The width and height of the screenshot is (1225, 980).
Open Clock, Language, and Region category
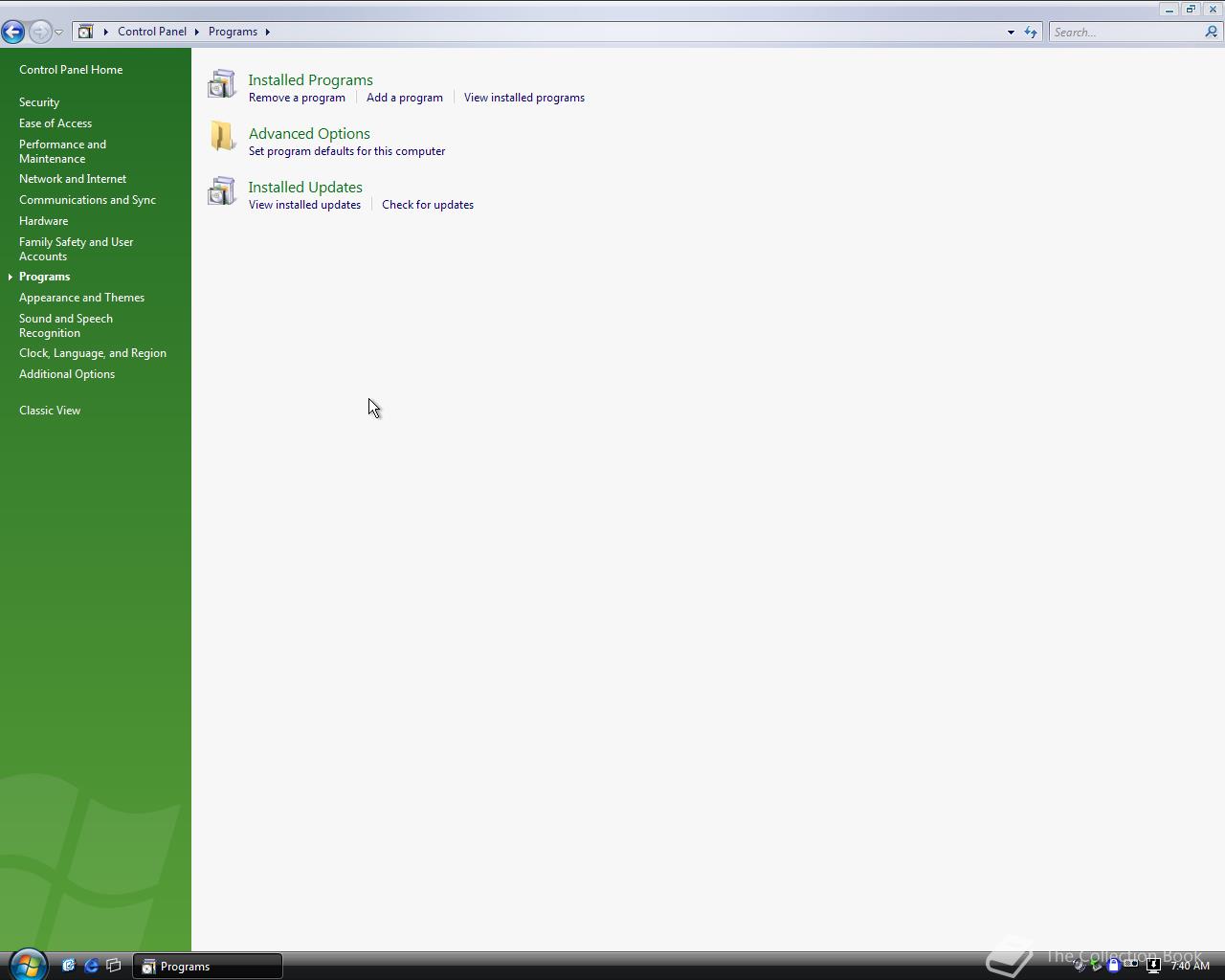click(93, 353)
